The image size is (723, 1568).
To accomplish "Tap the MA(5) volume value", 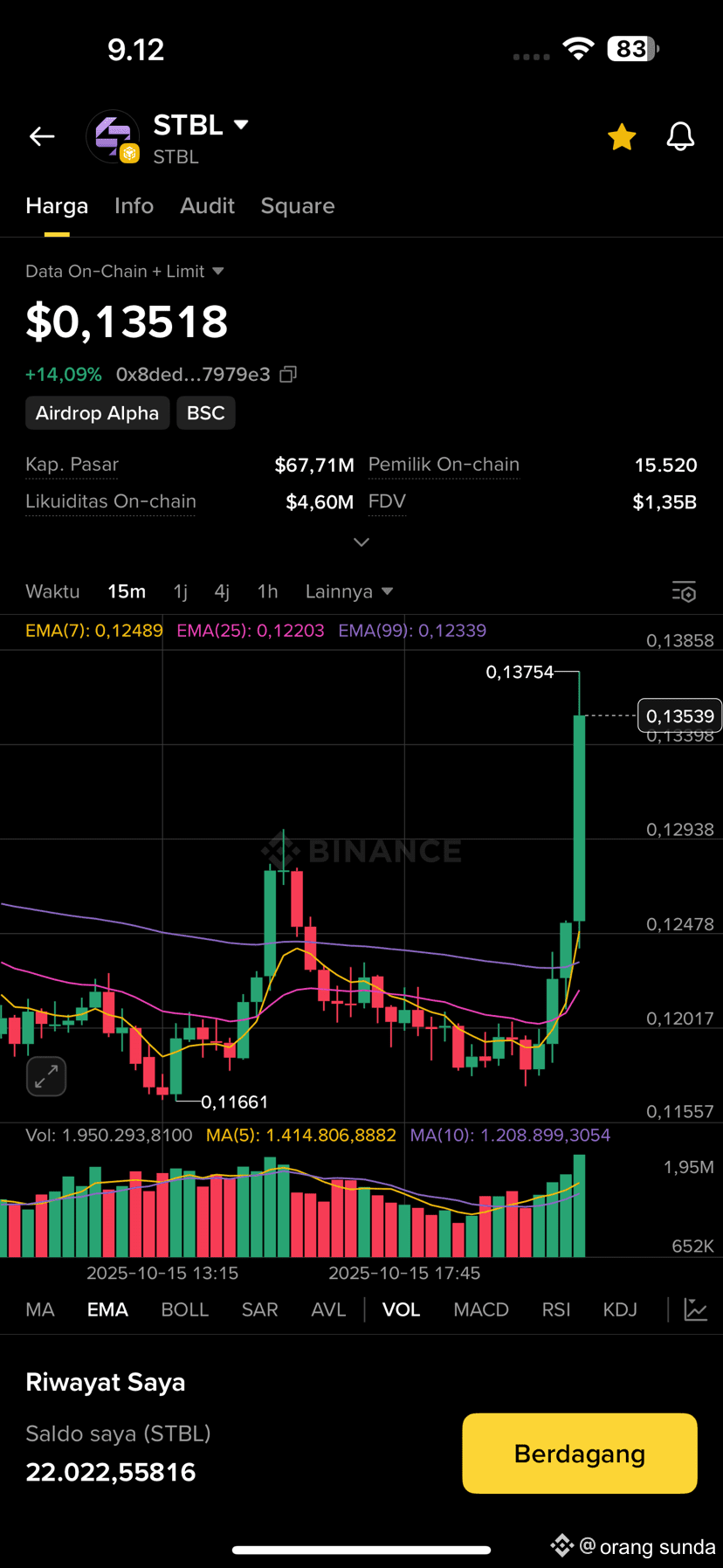I will click(x=301, y=1136).
